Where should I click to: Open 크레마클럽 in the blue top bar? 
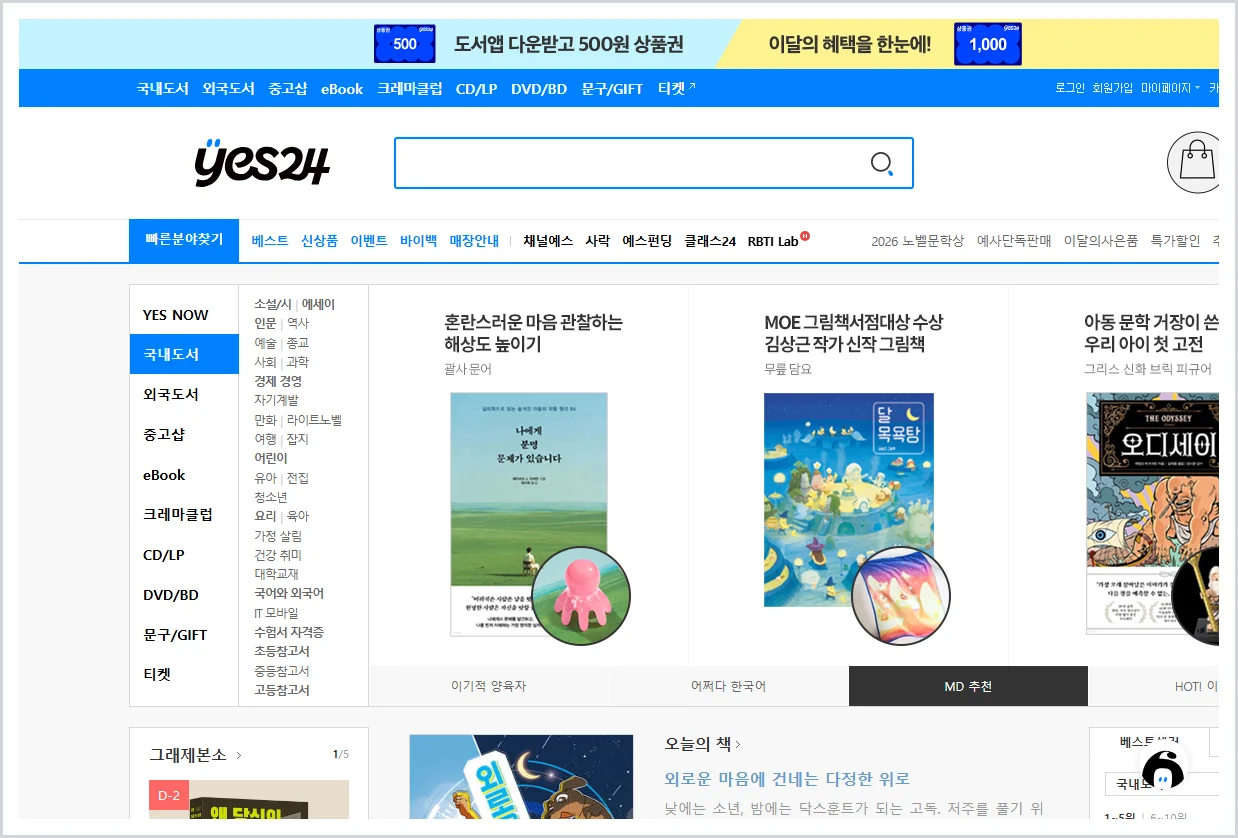[410, 88]
